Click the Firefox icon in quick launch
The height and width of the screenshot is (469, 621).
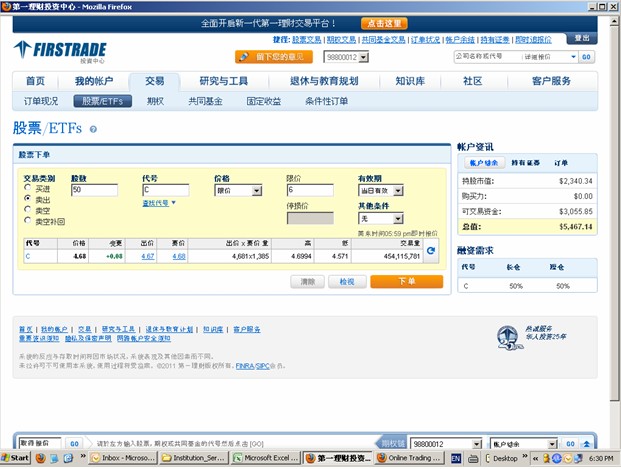tap(40, 458)
